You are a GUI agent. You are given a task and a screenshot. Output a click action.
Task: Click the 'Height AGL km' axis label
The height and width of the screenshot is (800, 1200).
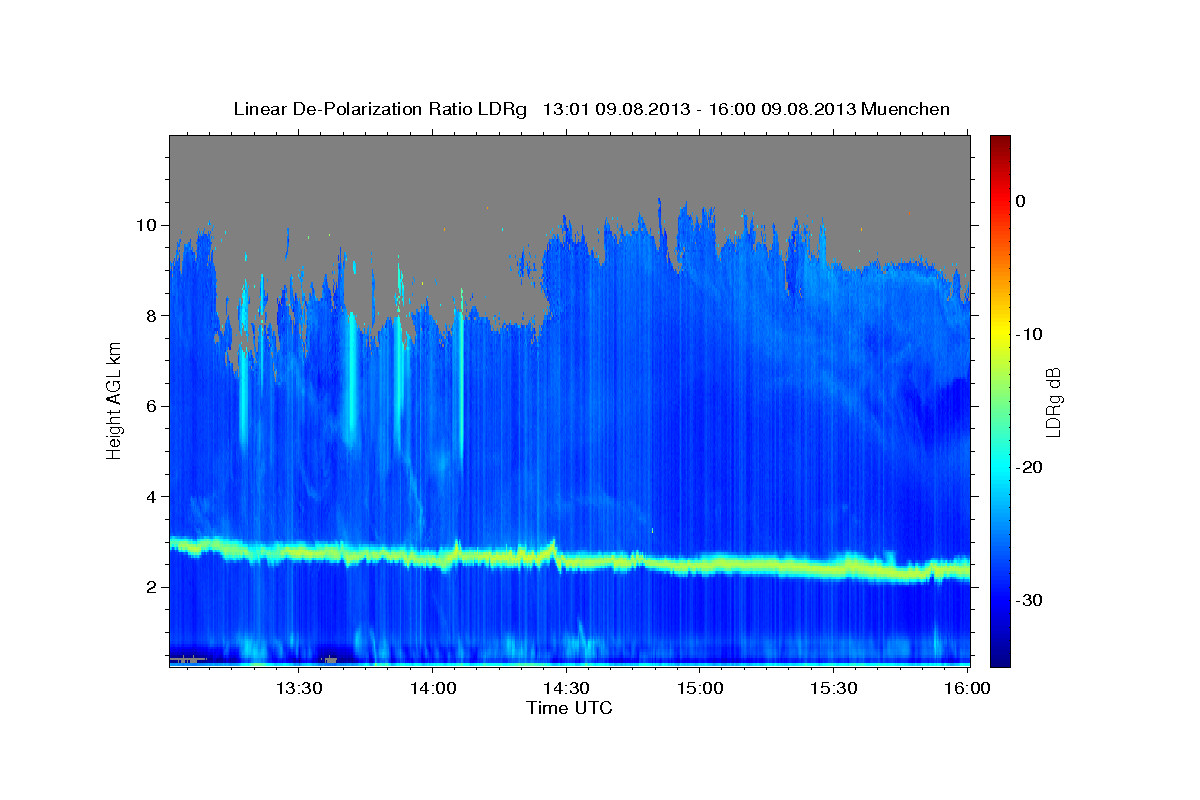point(114,401)
